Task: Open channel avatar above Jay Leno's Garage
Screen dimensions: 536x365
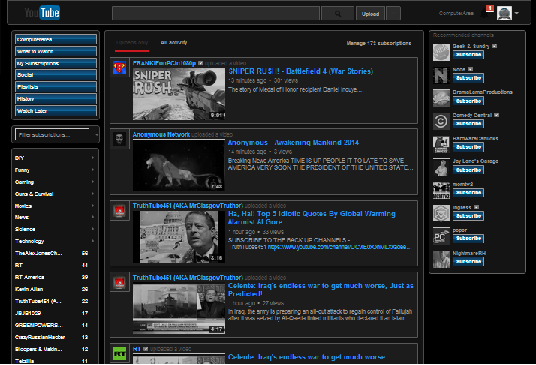Action: pyautogui.click(x=441, y=145)
